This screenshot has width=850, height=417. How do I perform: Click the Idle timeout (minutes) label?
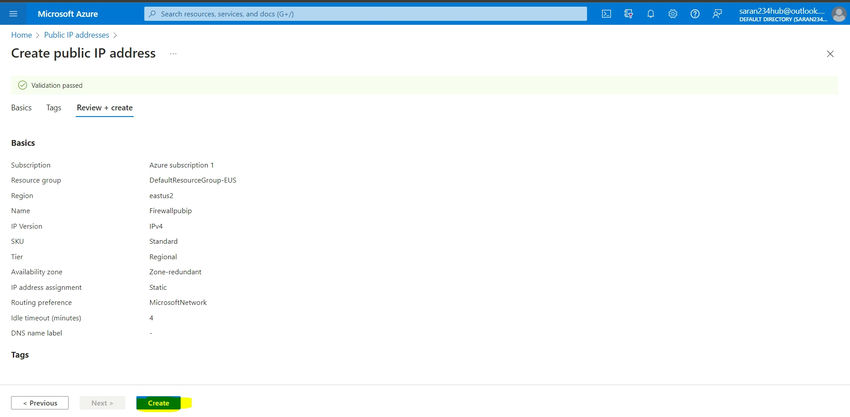click(x=46, y=318)
